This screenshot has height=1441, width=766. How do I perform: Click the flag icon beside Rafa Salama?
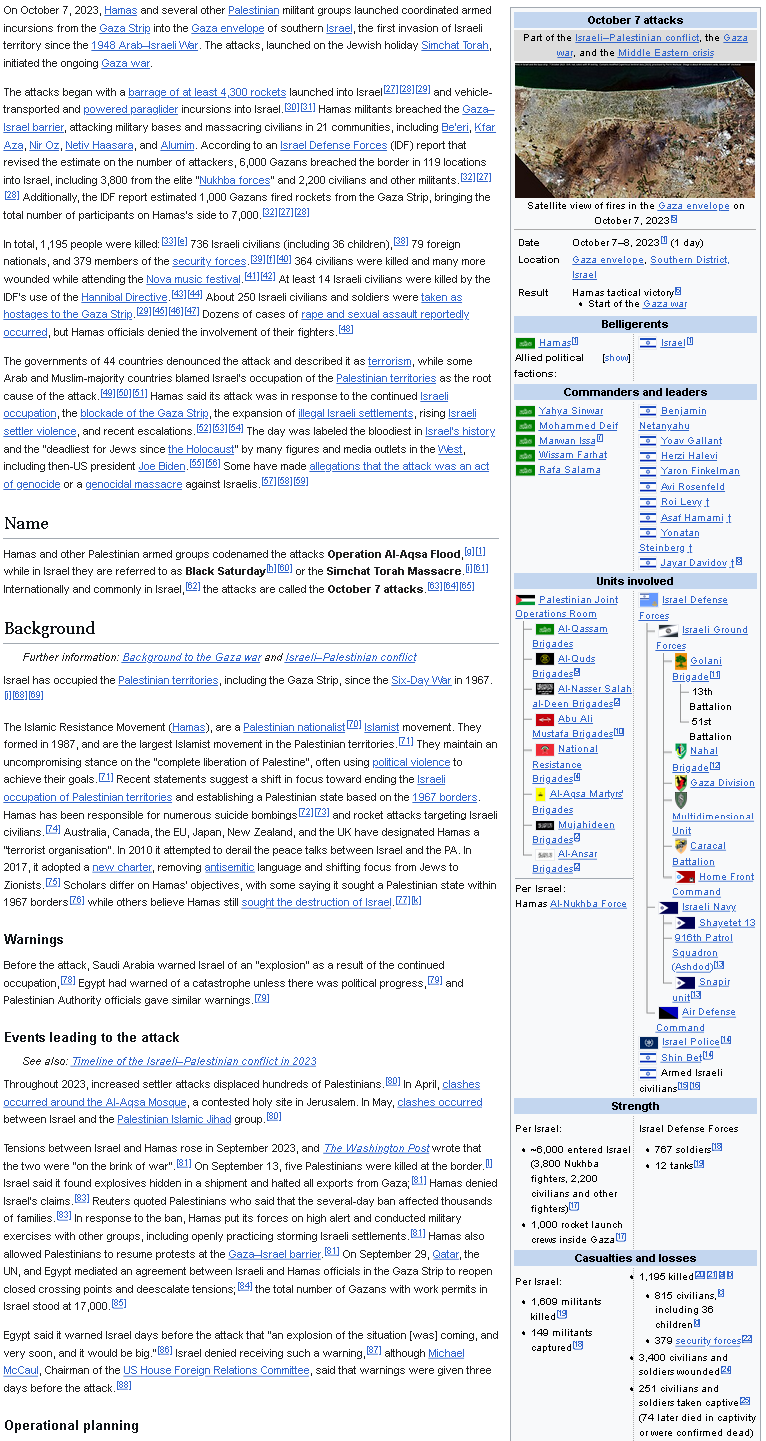(x=525, y=470)
